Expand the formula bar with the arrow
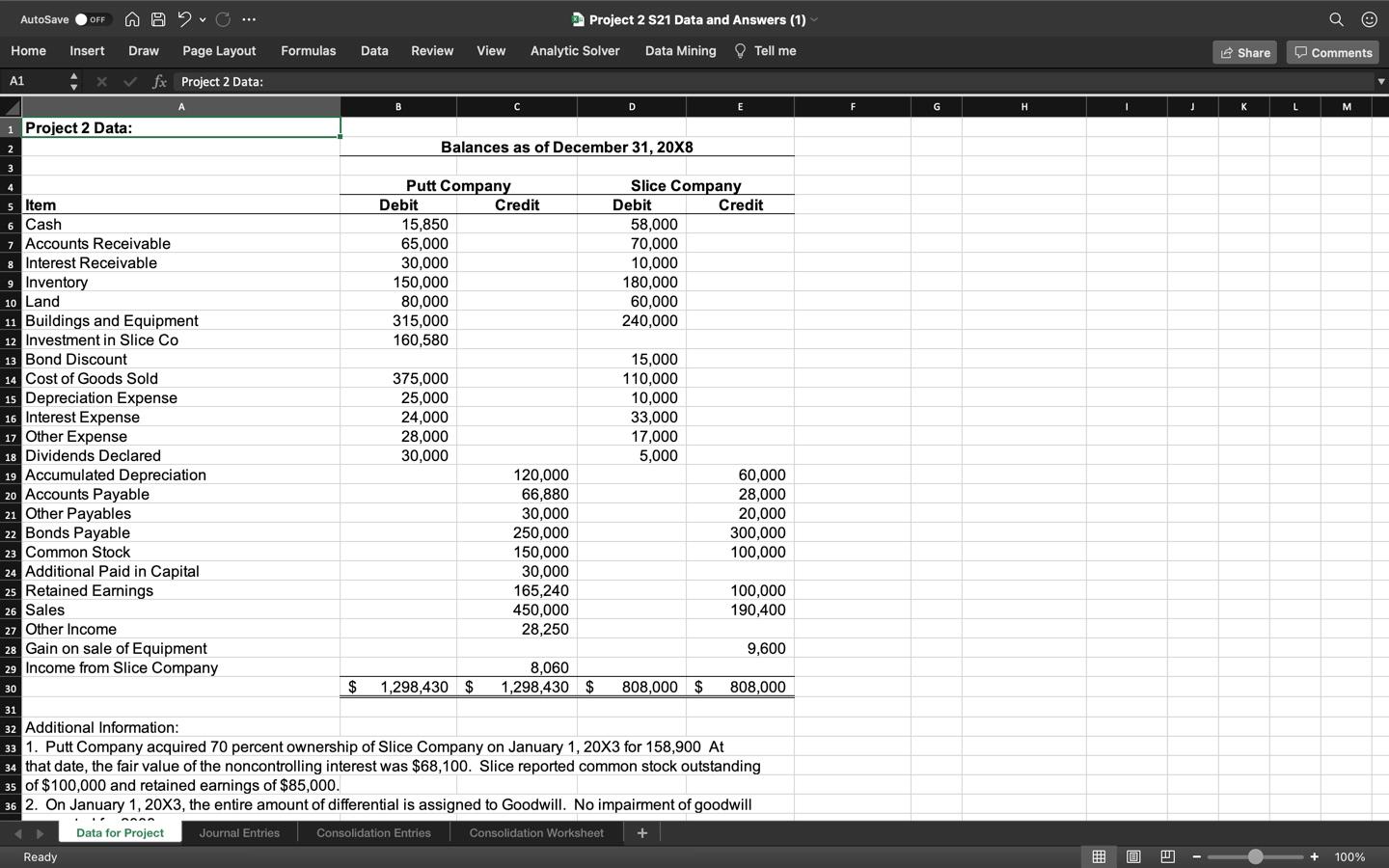 [1380, 82]
